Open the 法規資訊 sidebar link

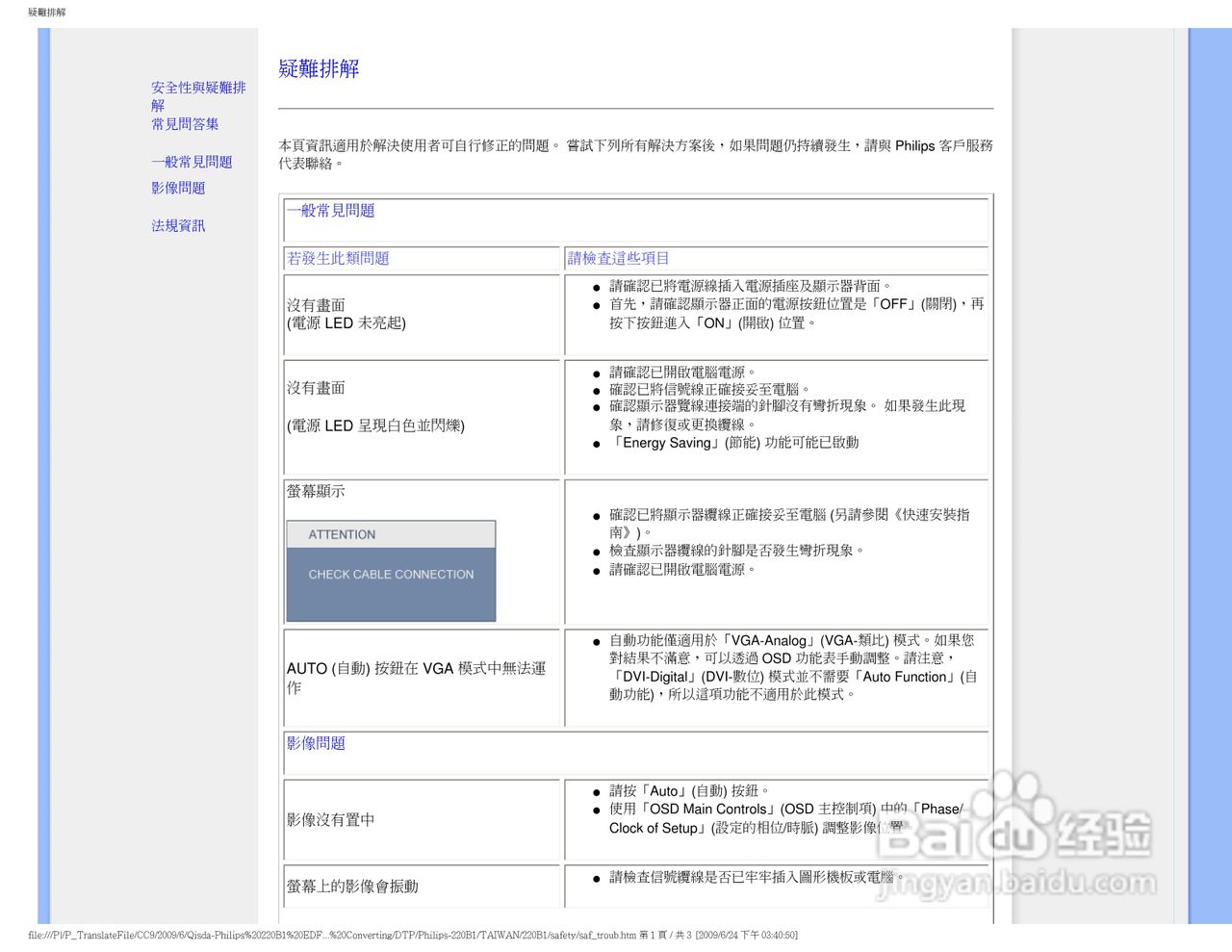click(x=178, y=225)
